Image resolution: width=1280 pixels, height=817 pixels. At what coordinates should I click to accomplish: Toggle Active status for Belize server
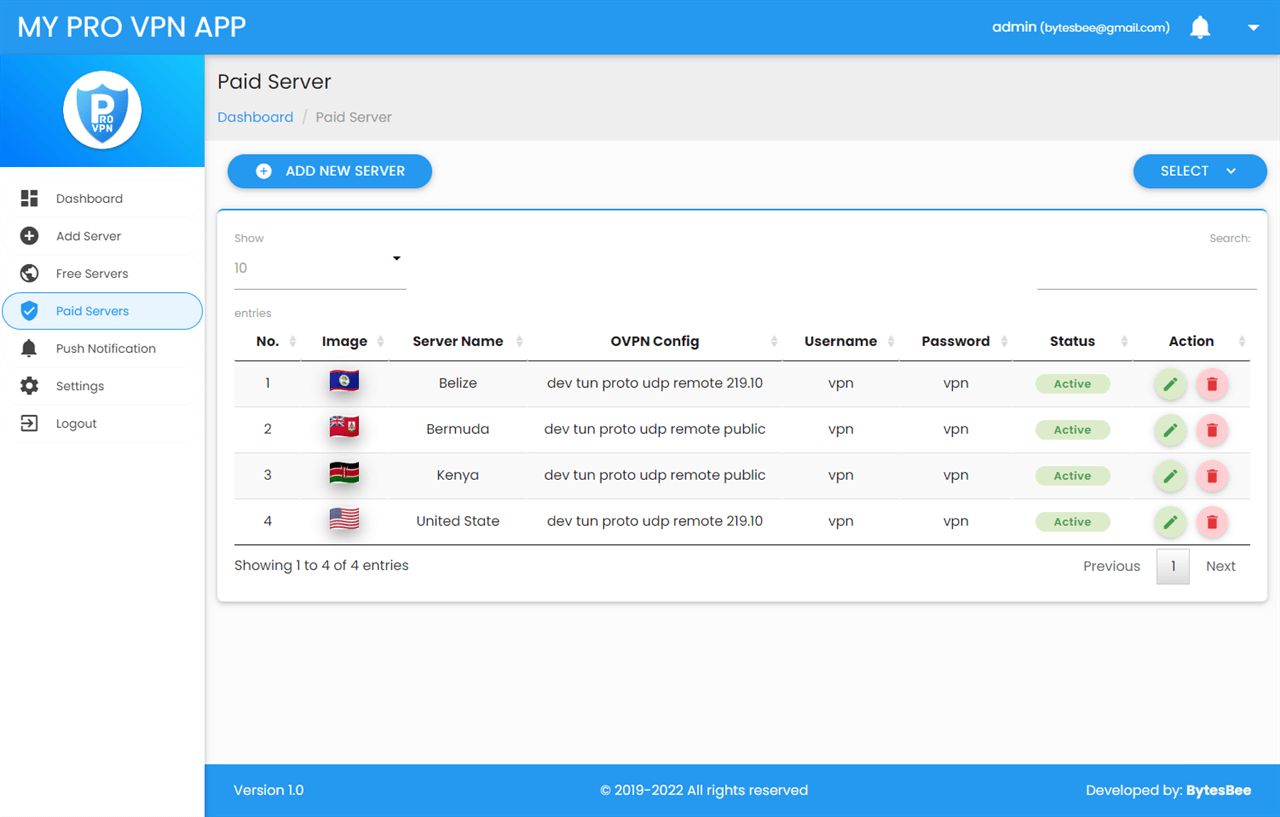1072,384
